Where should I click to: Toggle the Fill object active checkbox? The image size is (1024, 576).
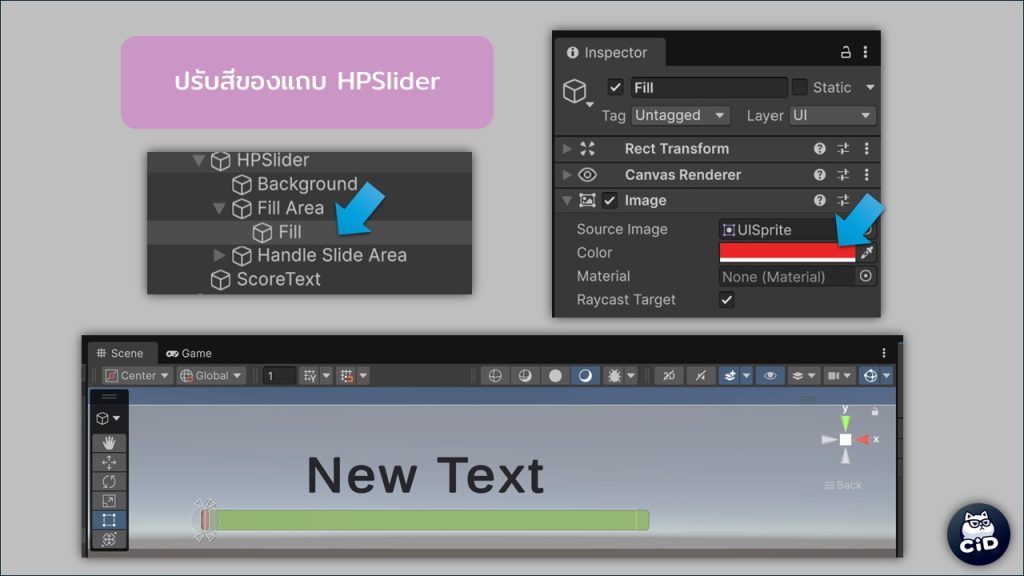tap(616, 87)
